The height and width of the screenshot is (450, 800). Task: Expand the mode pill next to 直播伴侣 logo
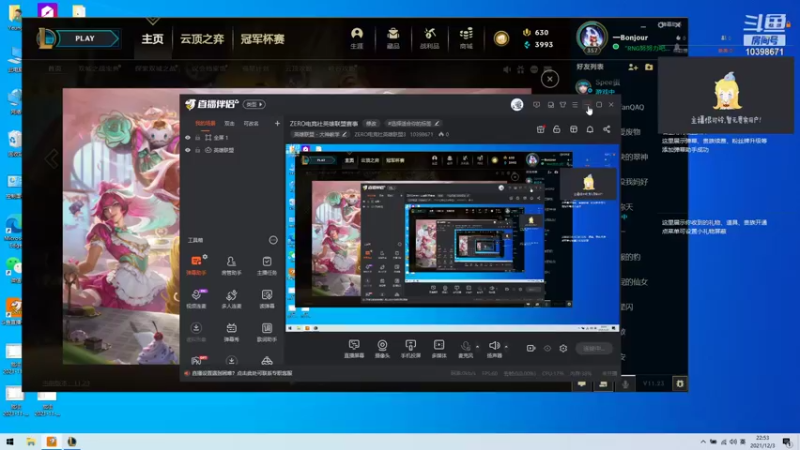point(254,105)
